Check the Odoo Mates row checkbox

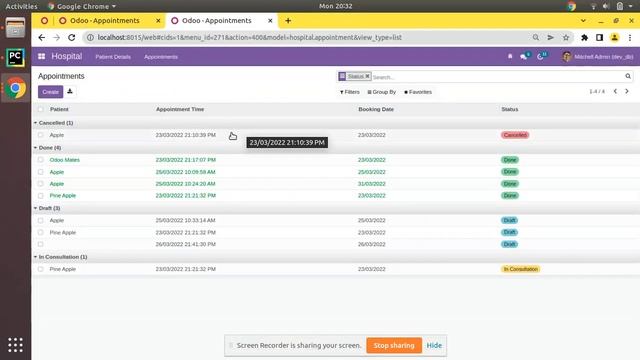(40, 160)
